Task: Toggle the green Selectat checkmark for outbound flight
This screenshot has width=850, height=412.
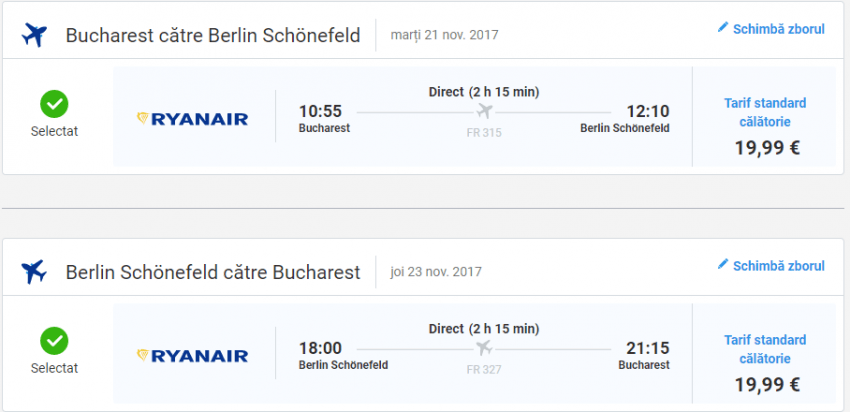Action: 54,104
